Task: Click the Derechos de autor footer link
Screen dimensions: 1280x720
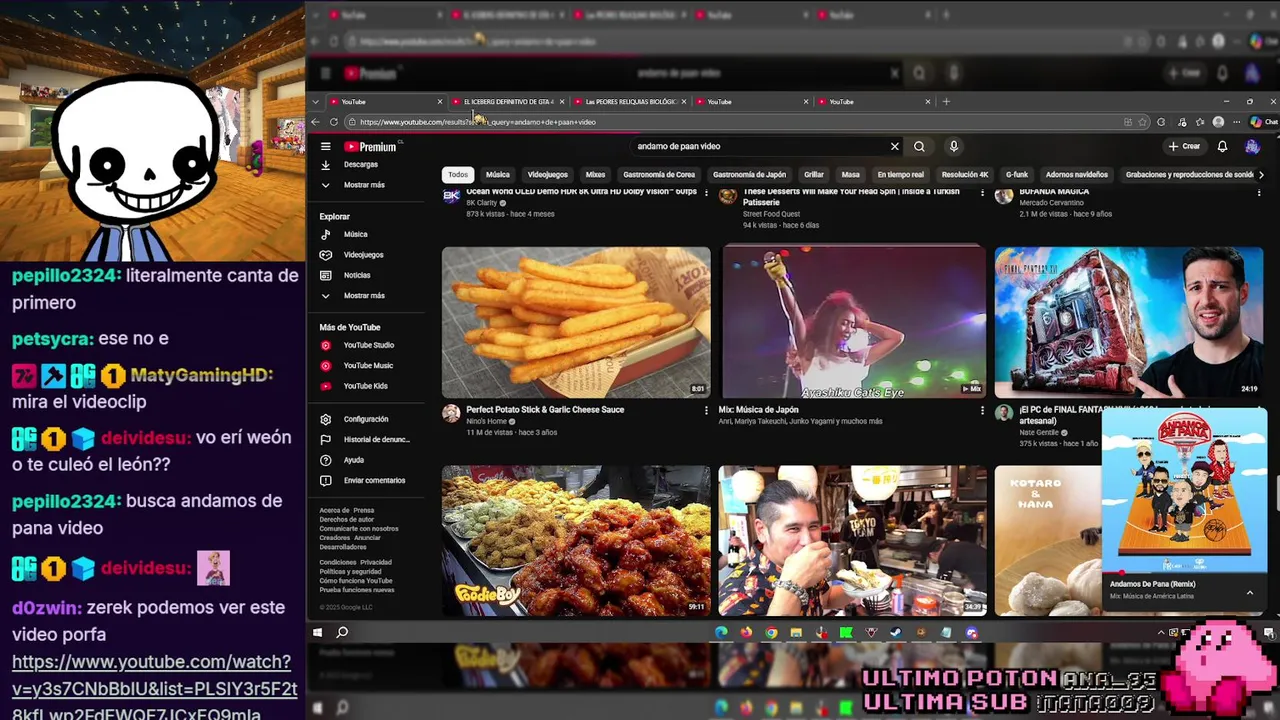Action: [x=346, y=519]
